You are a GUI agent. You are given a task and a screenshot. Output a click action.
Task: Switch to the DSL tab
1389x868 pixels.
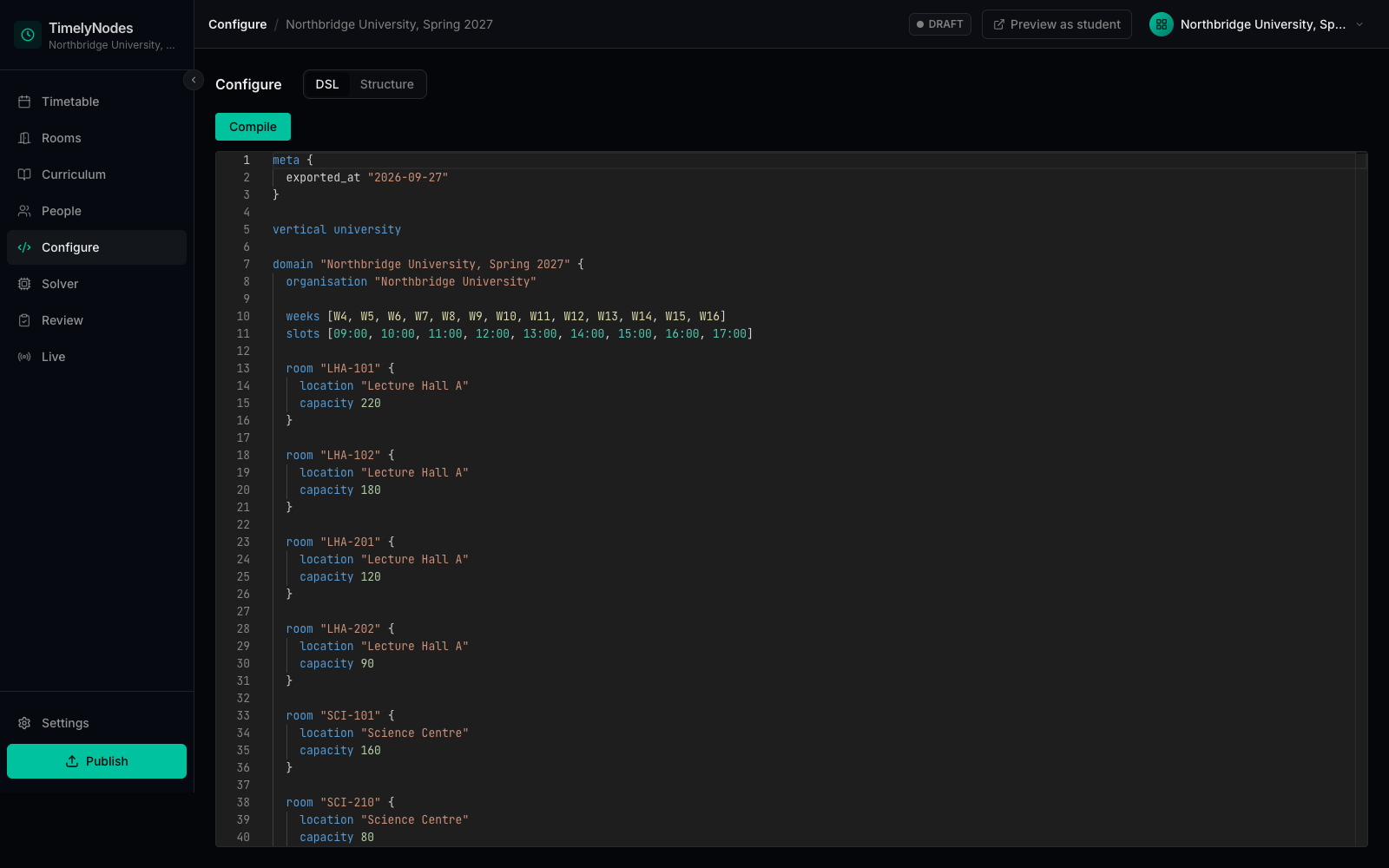pyautogui.click(x=327, y=84)
